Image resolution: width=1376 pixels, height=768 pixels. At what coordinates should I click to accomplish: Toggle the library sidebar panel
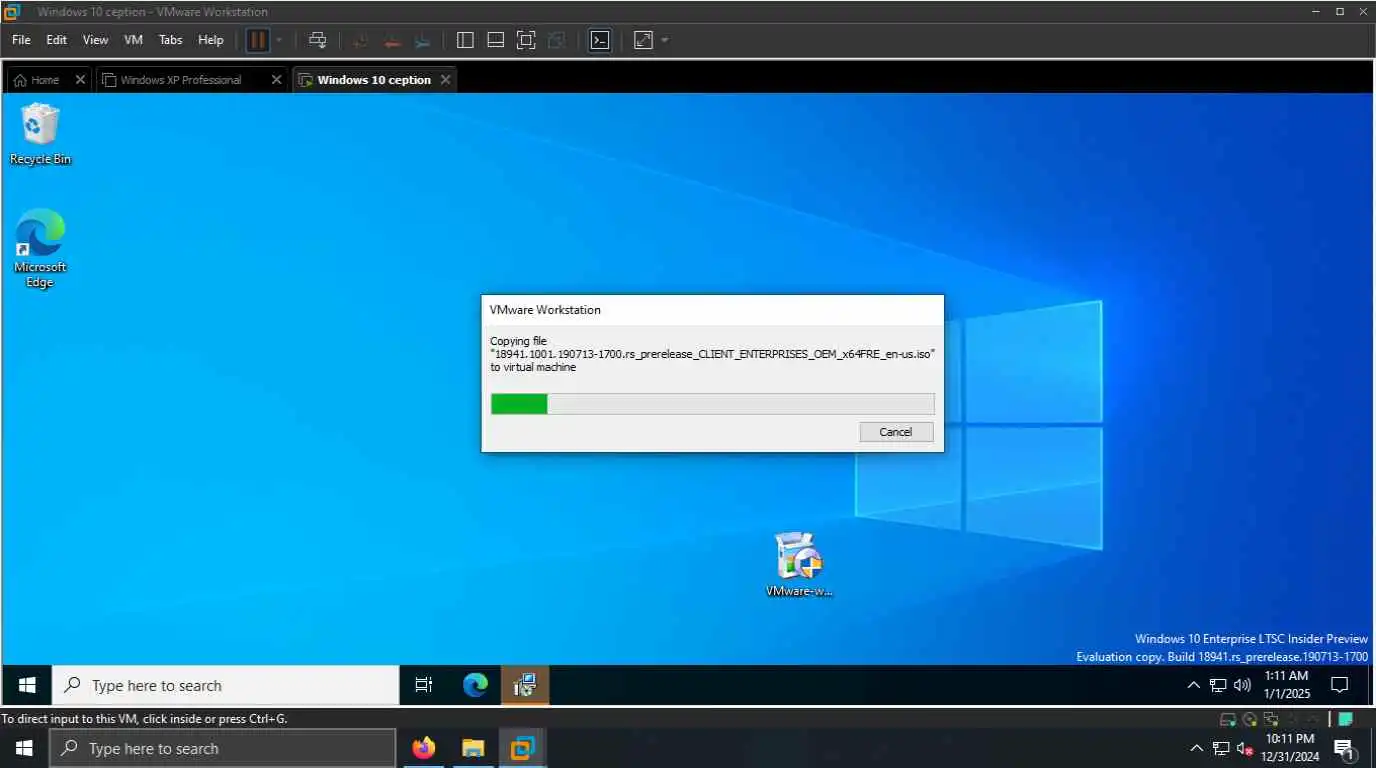[465, 40]
